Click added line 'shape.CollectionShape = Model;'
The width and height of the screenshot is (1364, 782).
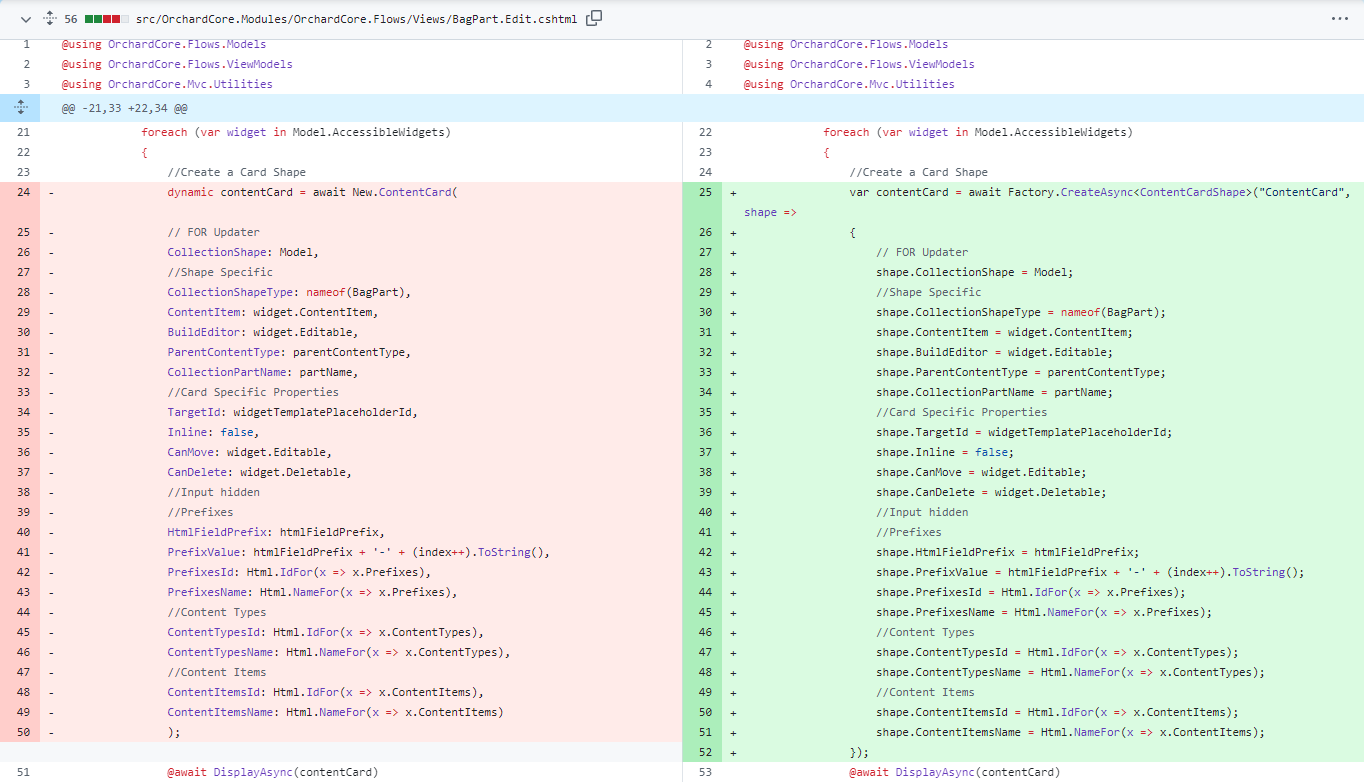coord(974,272)
